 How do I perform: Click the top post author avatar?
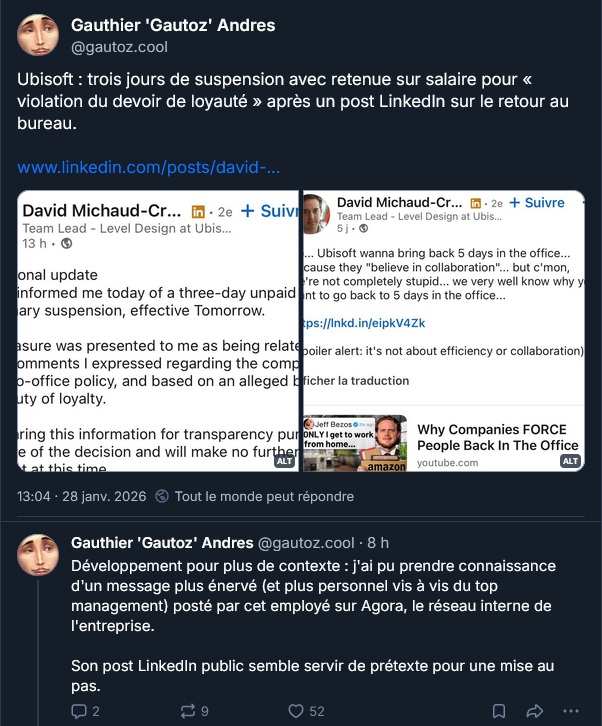pos(39,35)
